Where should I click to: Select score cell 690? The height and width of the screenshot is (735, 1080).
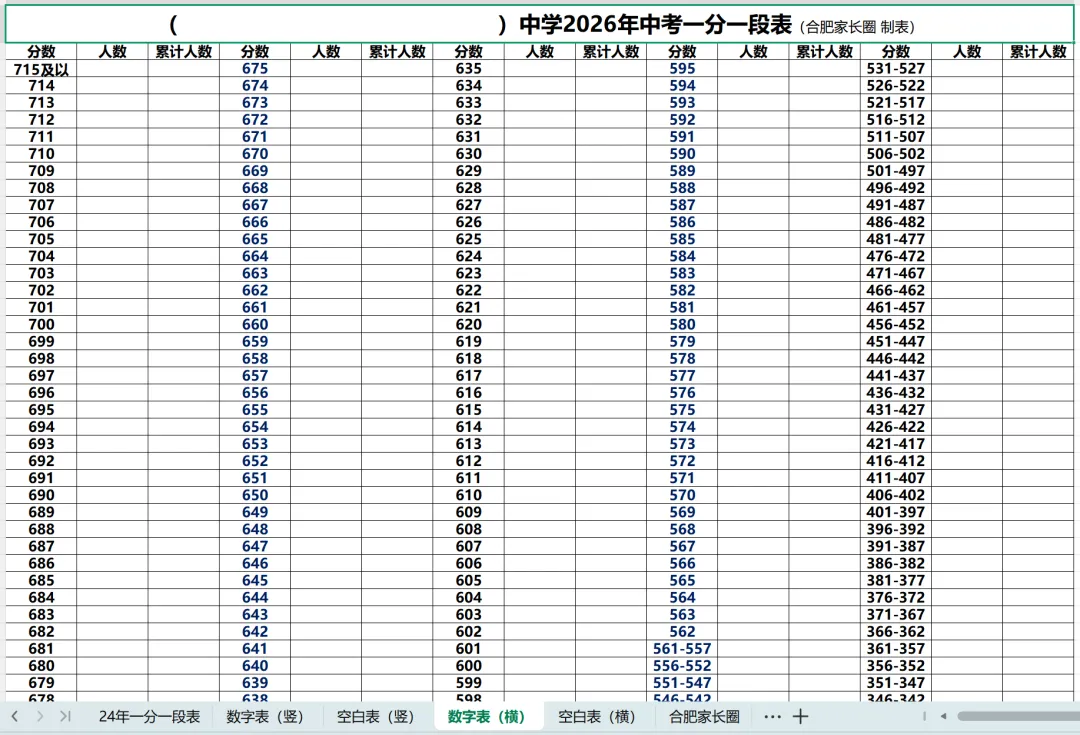tap(41, 495)
